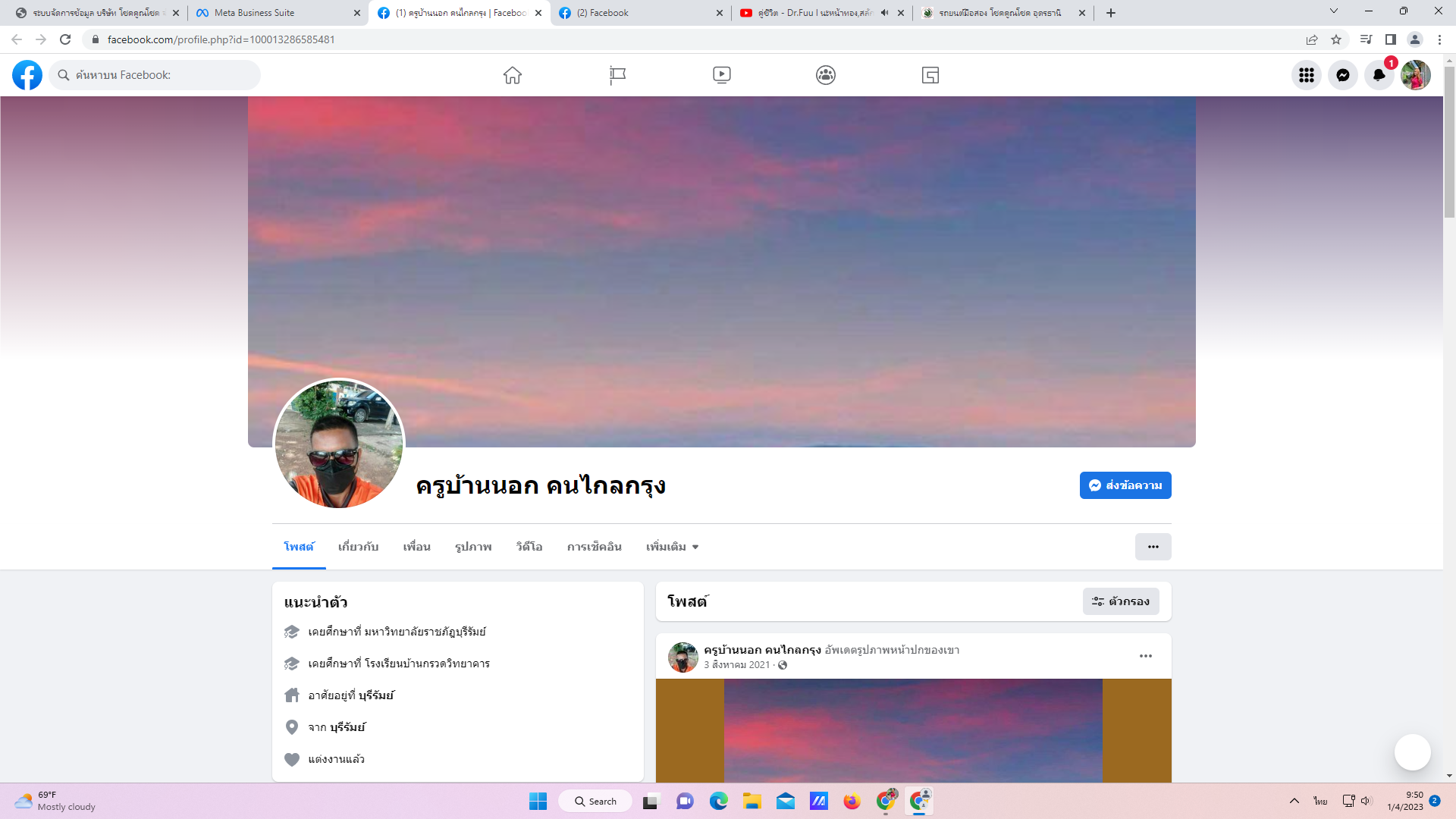Viewport: 1456px width, 819px height.
Task: Click the ตัวกรอง filter button
Action: (x=1120, y=601)
